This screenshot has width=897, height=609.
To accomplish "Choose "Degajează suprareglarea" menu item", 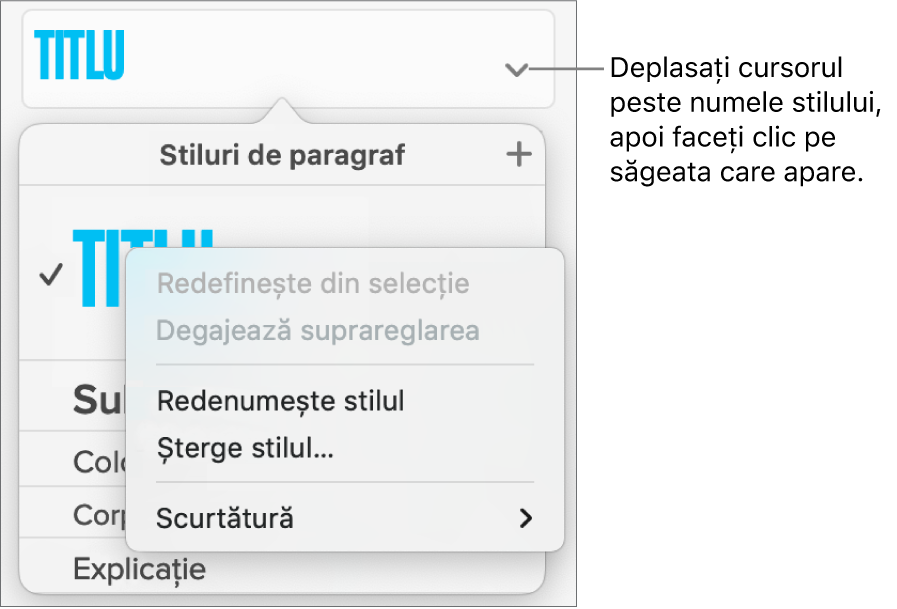I will [318, 330].
